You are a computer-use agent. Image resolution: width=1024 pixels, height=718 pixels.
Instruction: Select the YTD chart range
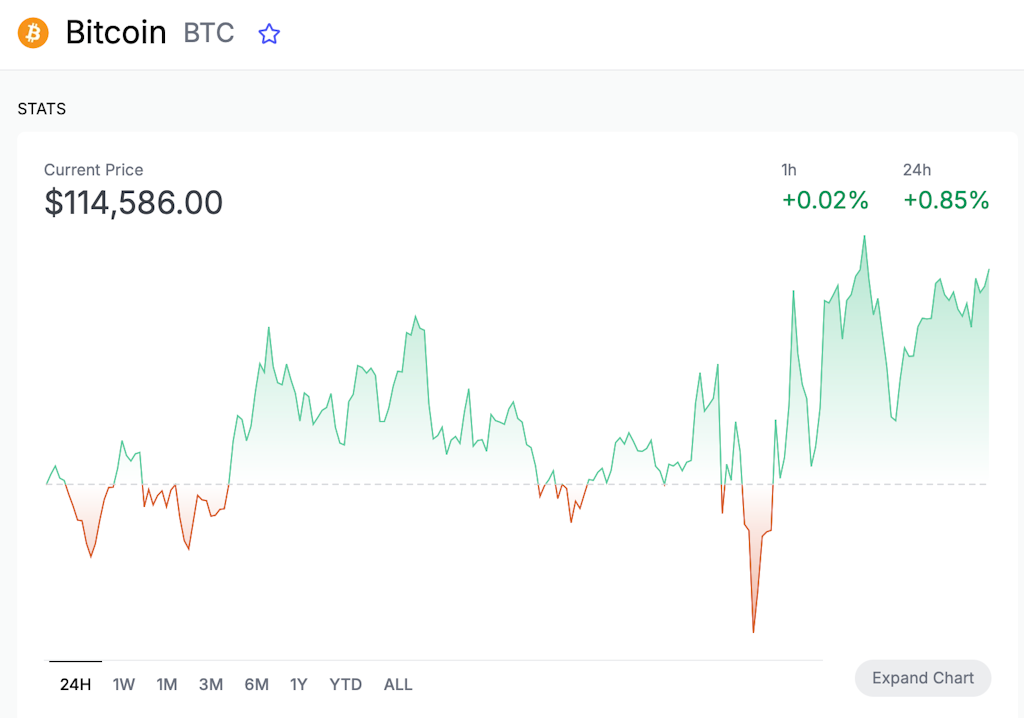coord(345,684)
